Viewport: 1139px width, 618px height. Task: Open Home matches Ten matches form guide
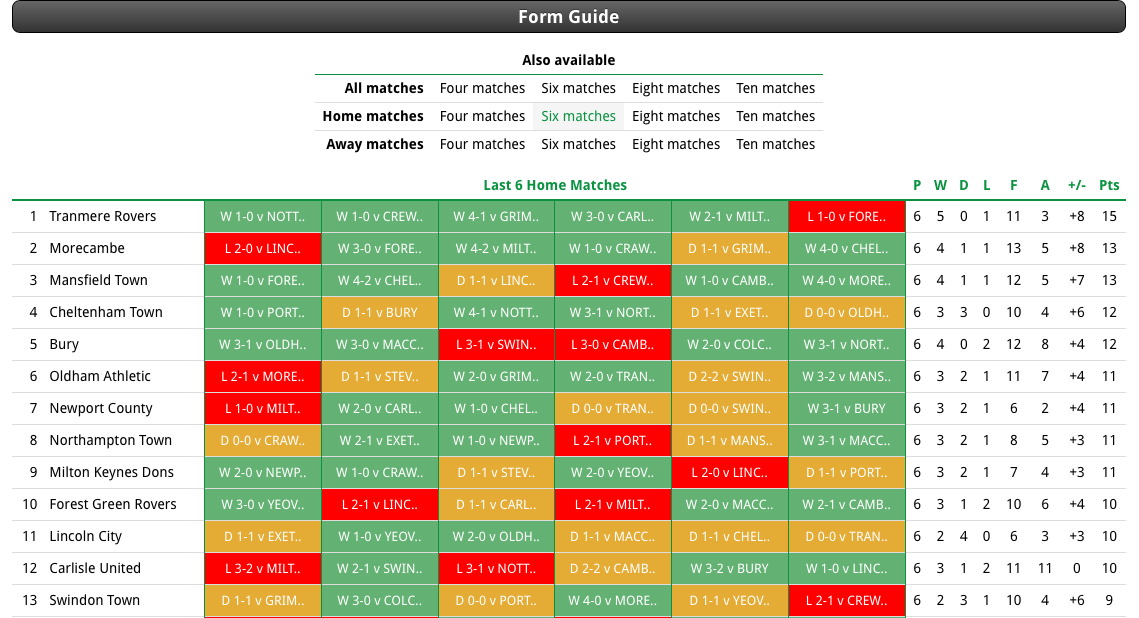pyautogui.click(x=775, y=116)
